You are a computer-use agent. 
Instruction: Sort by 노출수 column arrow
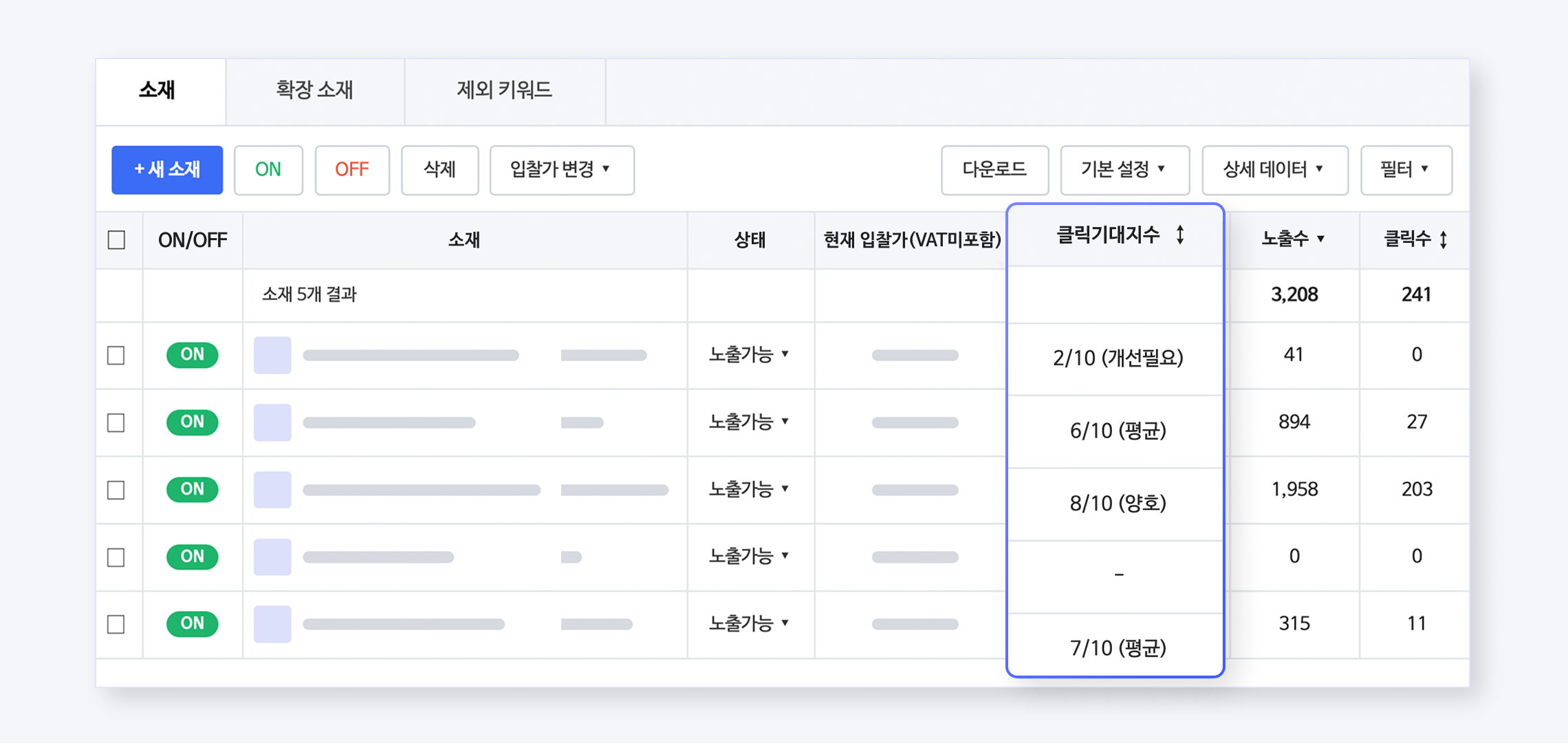(x=1320, y=239)
